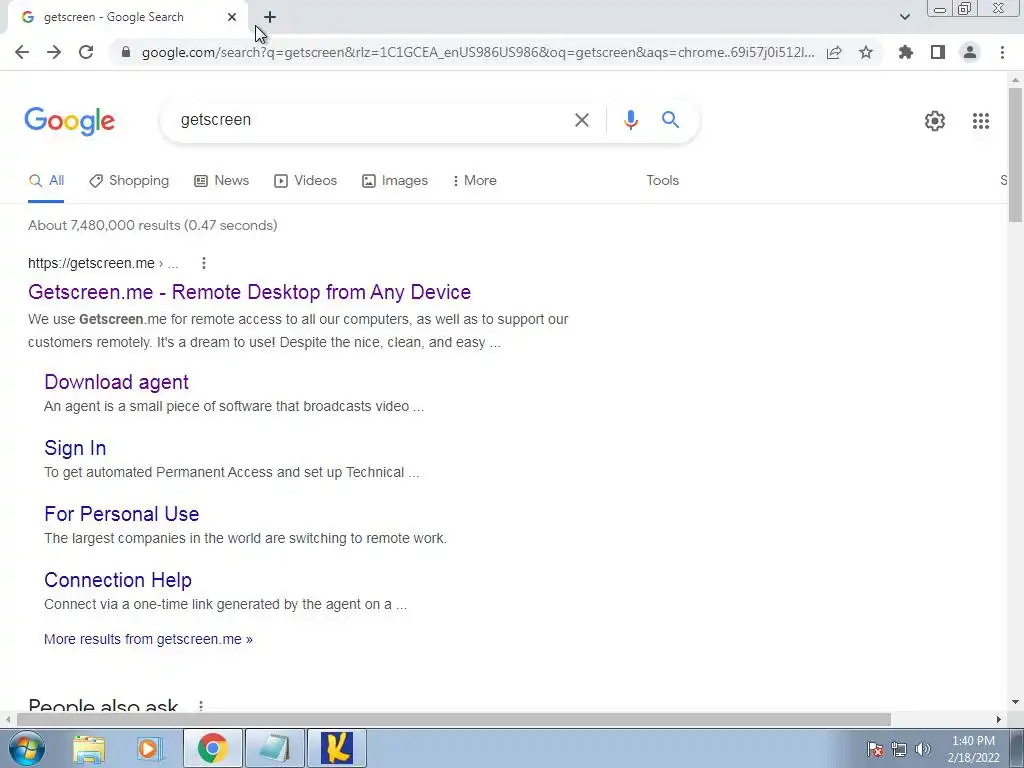Switch to the Videos tab
This screenshot has width=1024, height=768.
coord(306,181)
